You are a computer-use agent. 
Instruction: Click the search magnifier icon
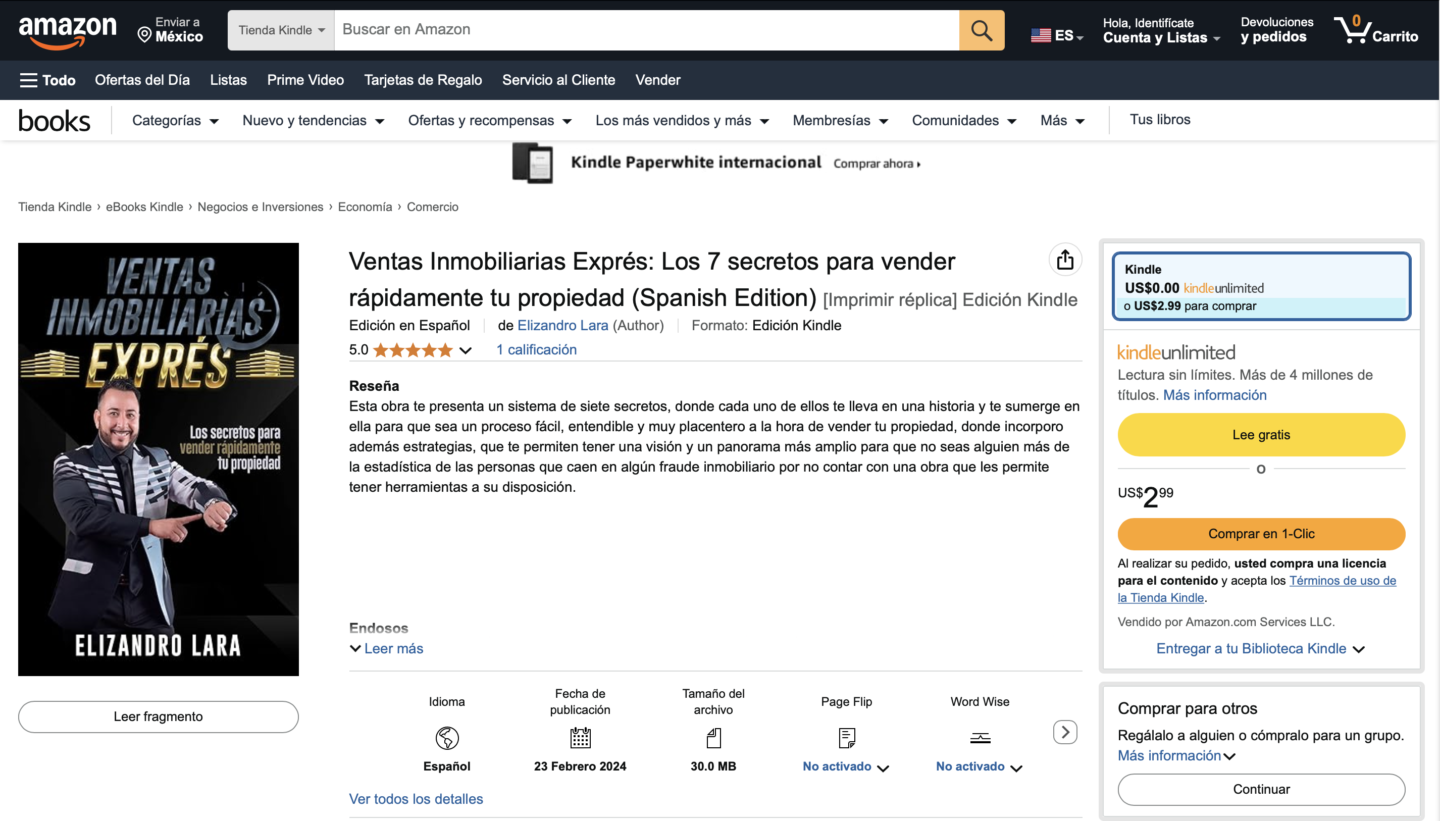980,30
